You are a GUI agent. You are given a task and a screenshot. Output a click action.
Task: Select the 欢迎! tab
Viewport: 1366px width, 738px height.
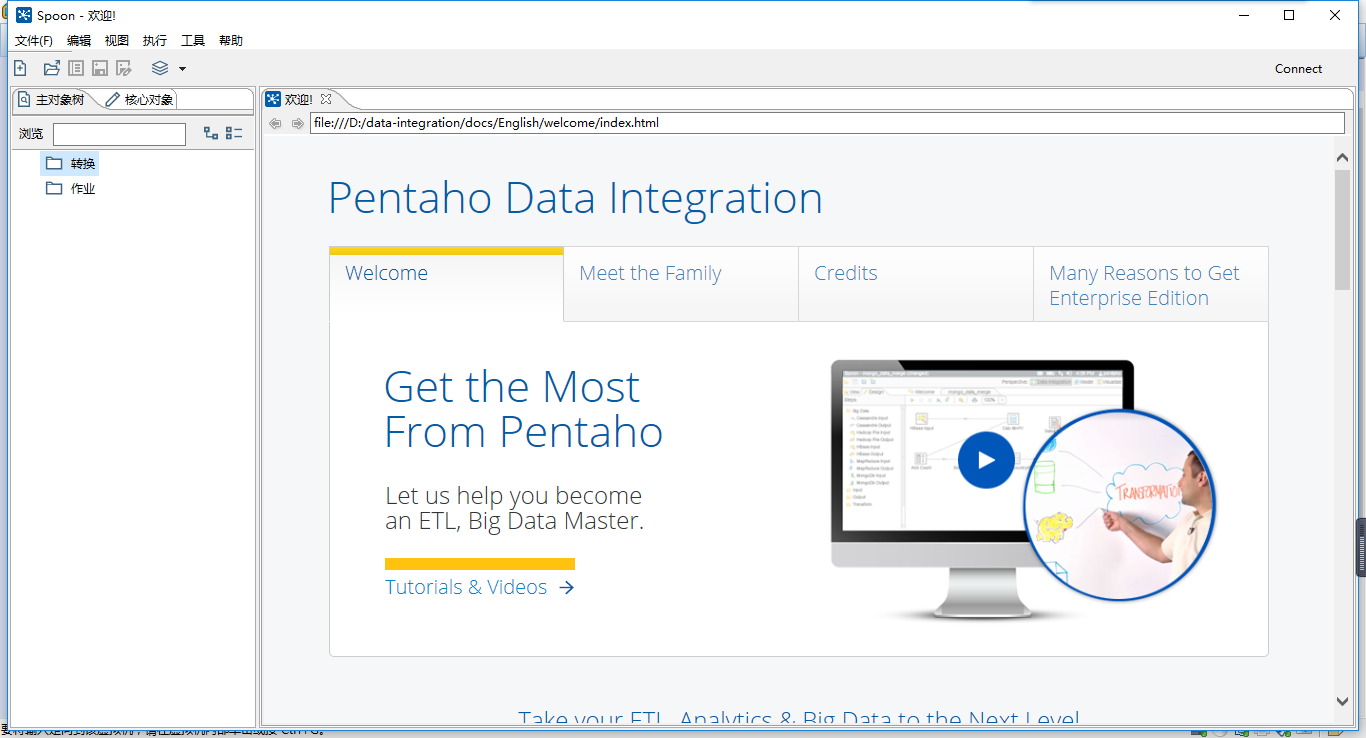[x=298, y=99]
